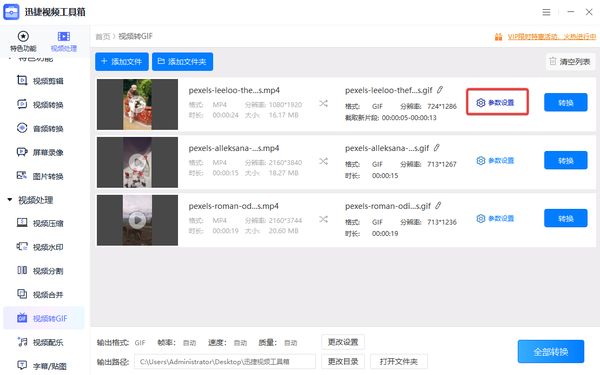Screen dimensions: 600x375
Task: Open 图片转换 in the sidebar
Action: pyautogui.click(x=48, y=176)
